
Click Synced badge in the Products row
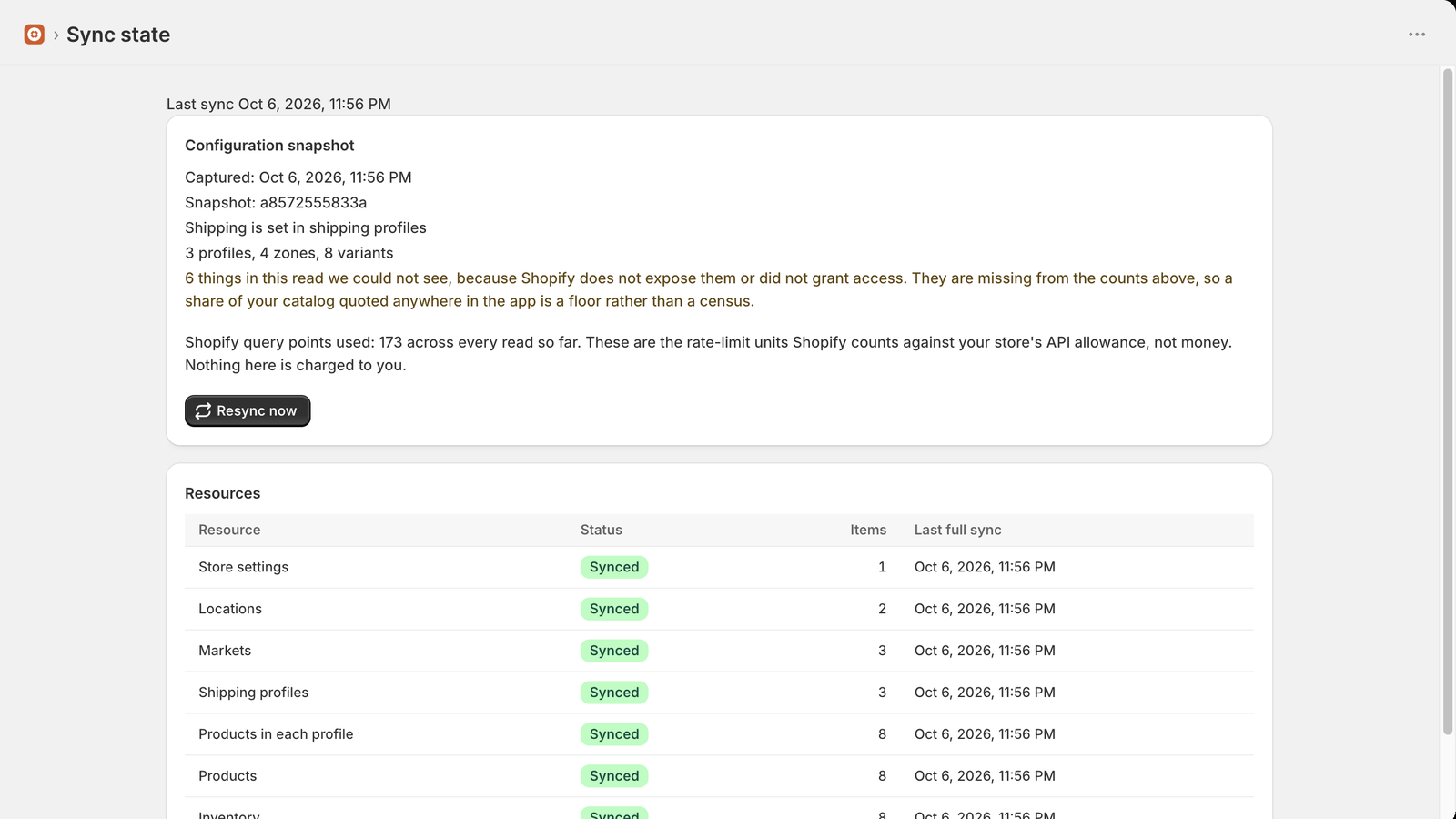(x=614, y=776)
